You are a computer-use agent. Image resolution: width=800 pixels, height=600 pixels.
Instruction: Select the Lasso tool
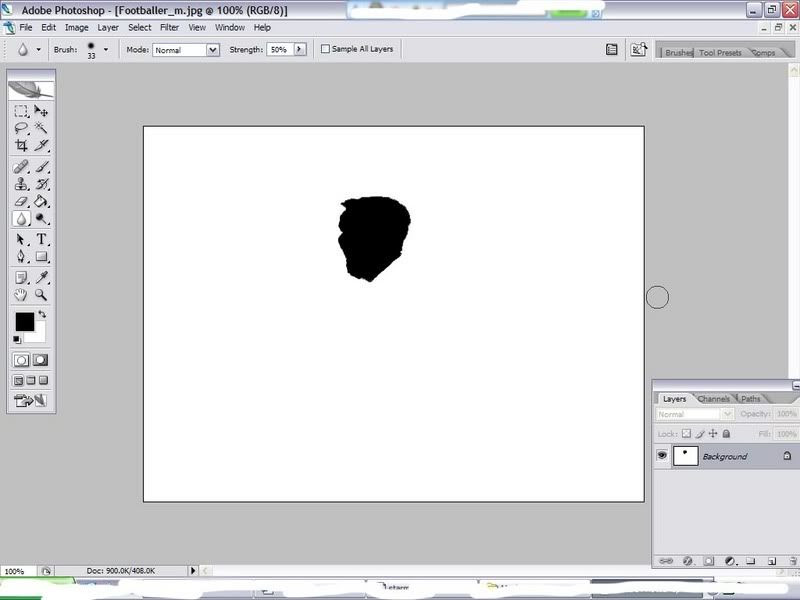[21, 128]
